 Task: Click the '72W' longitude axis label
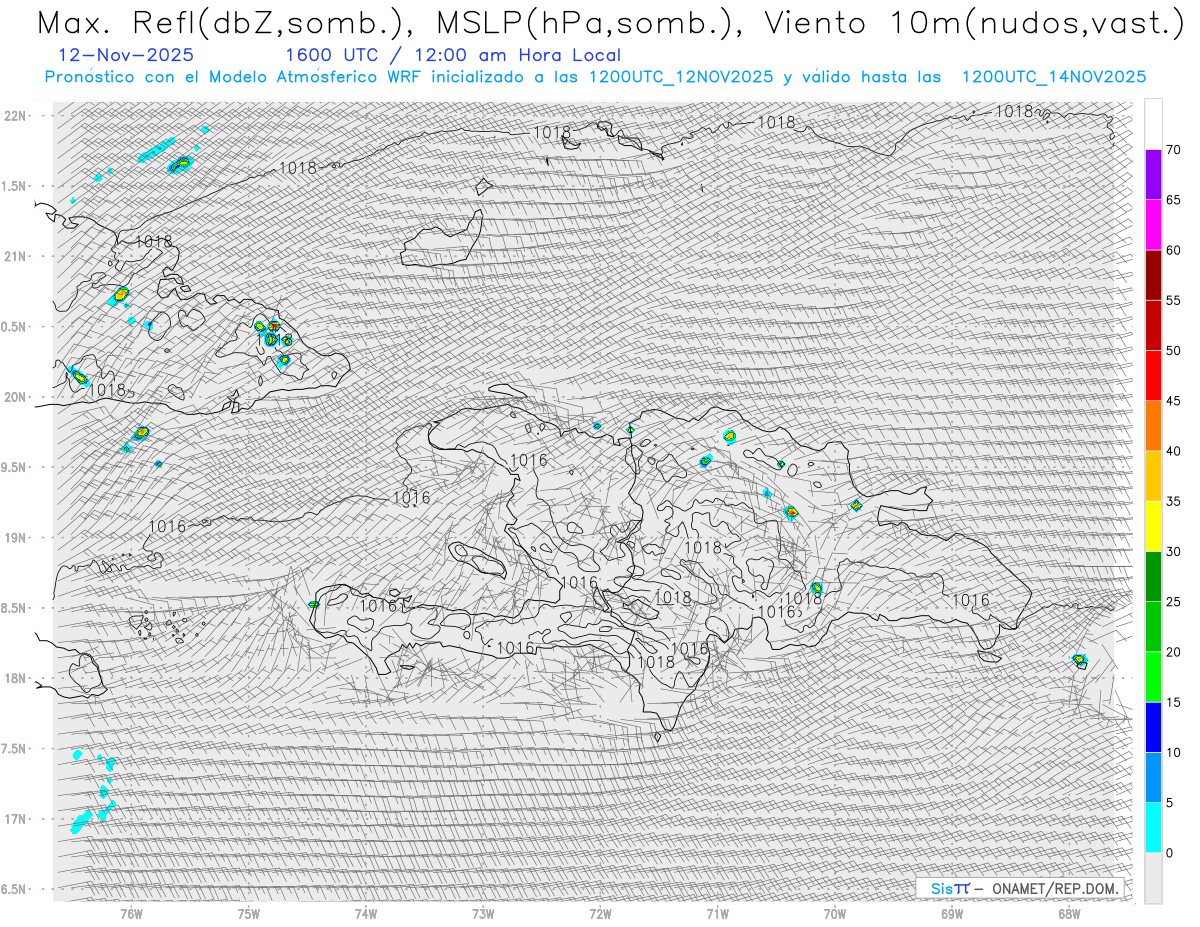pos(600,913)
